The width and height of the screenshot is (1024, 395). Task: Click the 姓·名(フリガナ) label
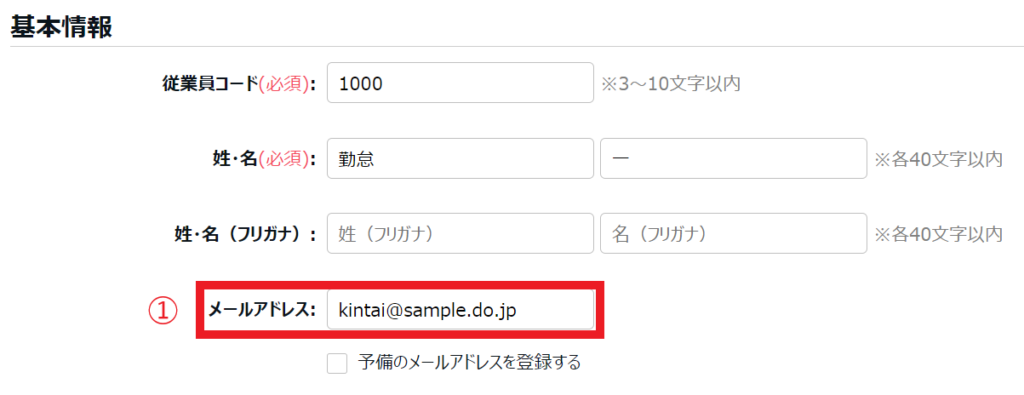click(x=242, y=234)
